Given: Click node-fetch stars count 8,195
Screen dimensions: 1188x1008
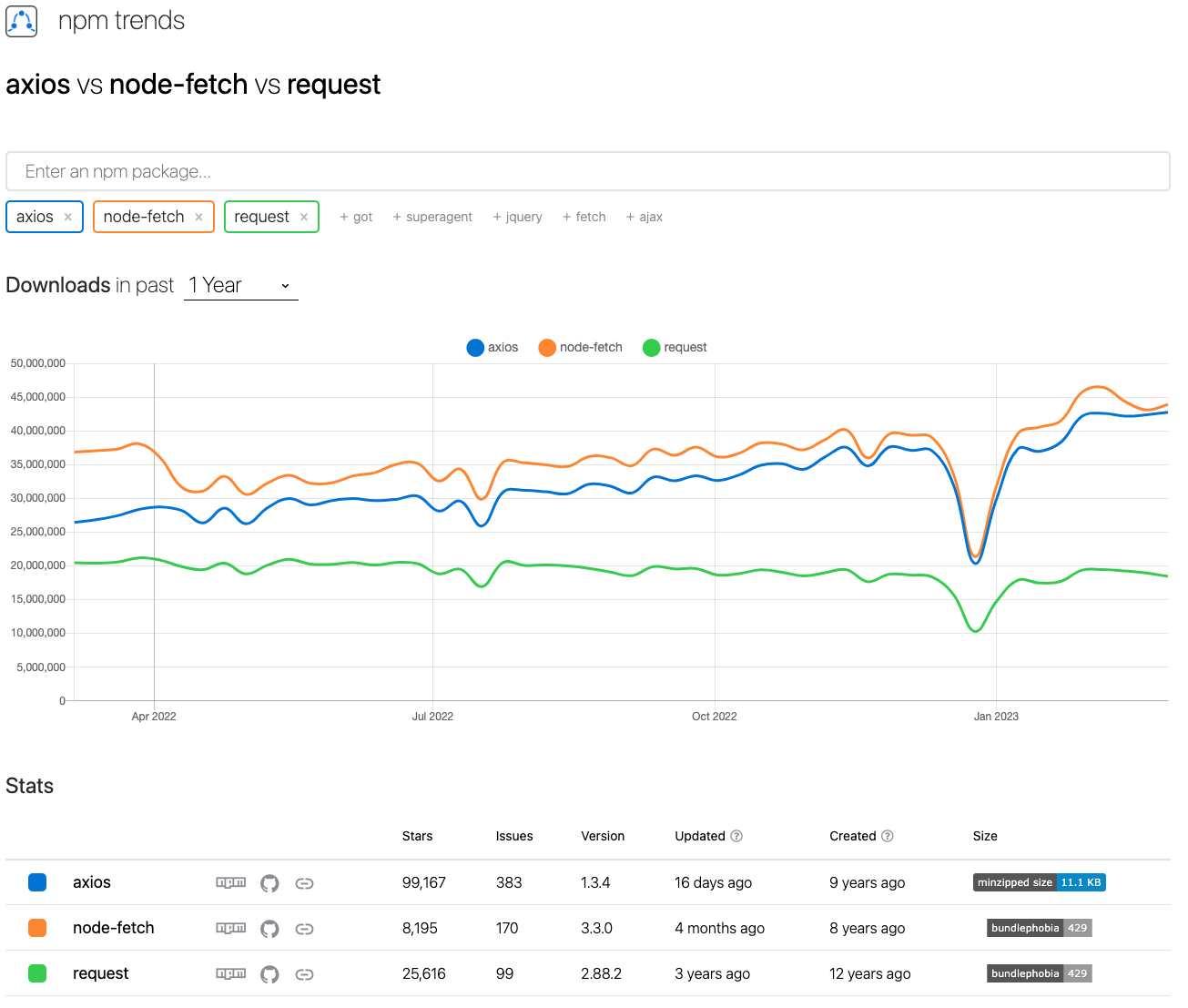Looking at the screenshot, I should [420, 928].
